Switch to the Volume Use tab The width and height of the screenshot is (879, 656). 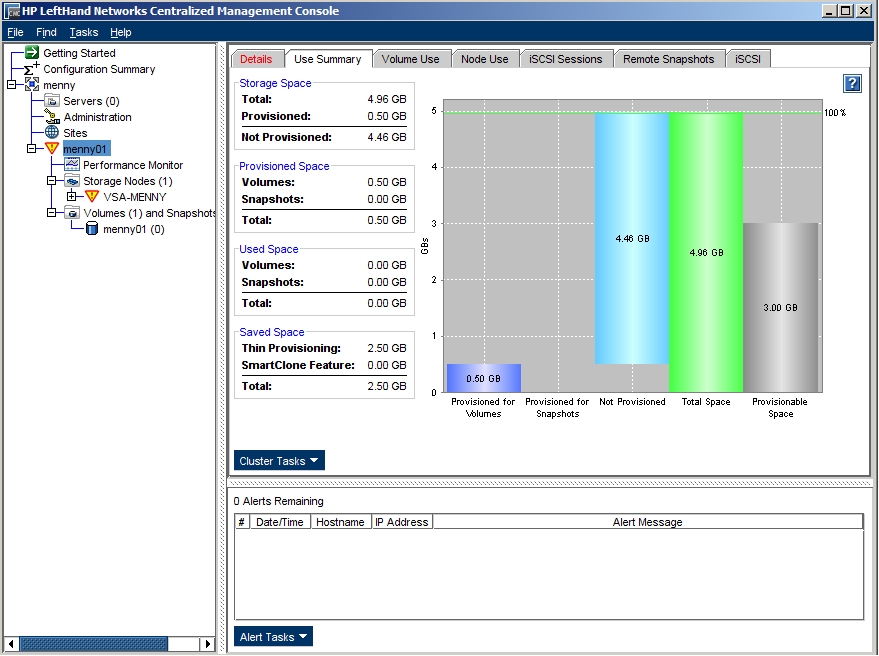[410, 59]
